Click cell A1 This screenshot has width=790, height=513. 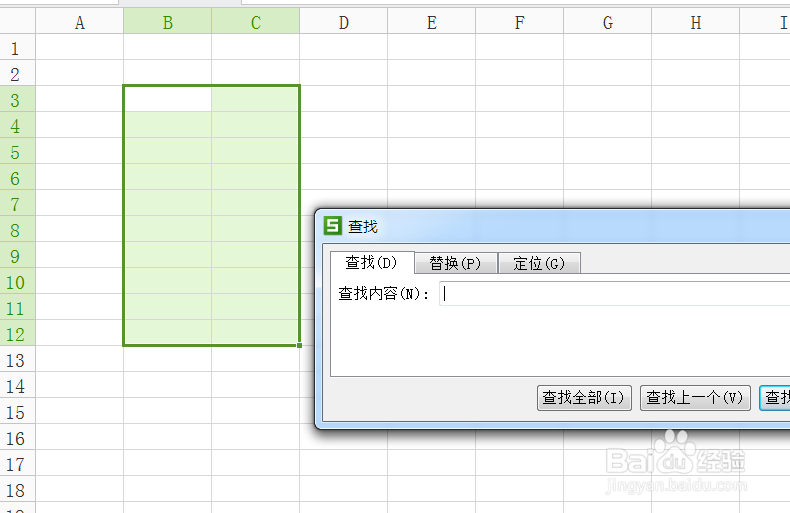[x=80, y=47]
